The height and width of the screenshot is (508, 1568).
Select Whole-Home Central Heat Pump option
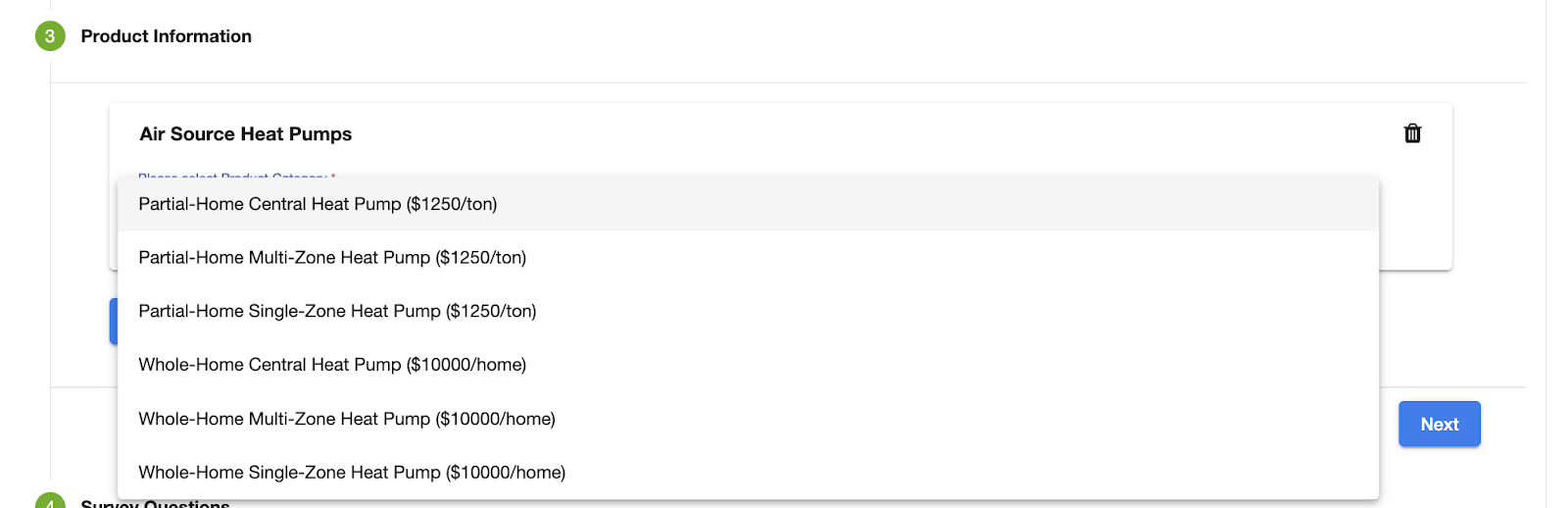(x=332, y=365)
